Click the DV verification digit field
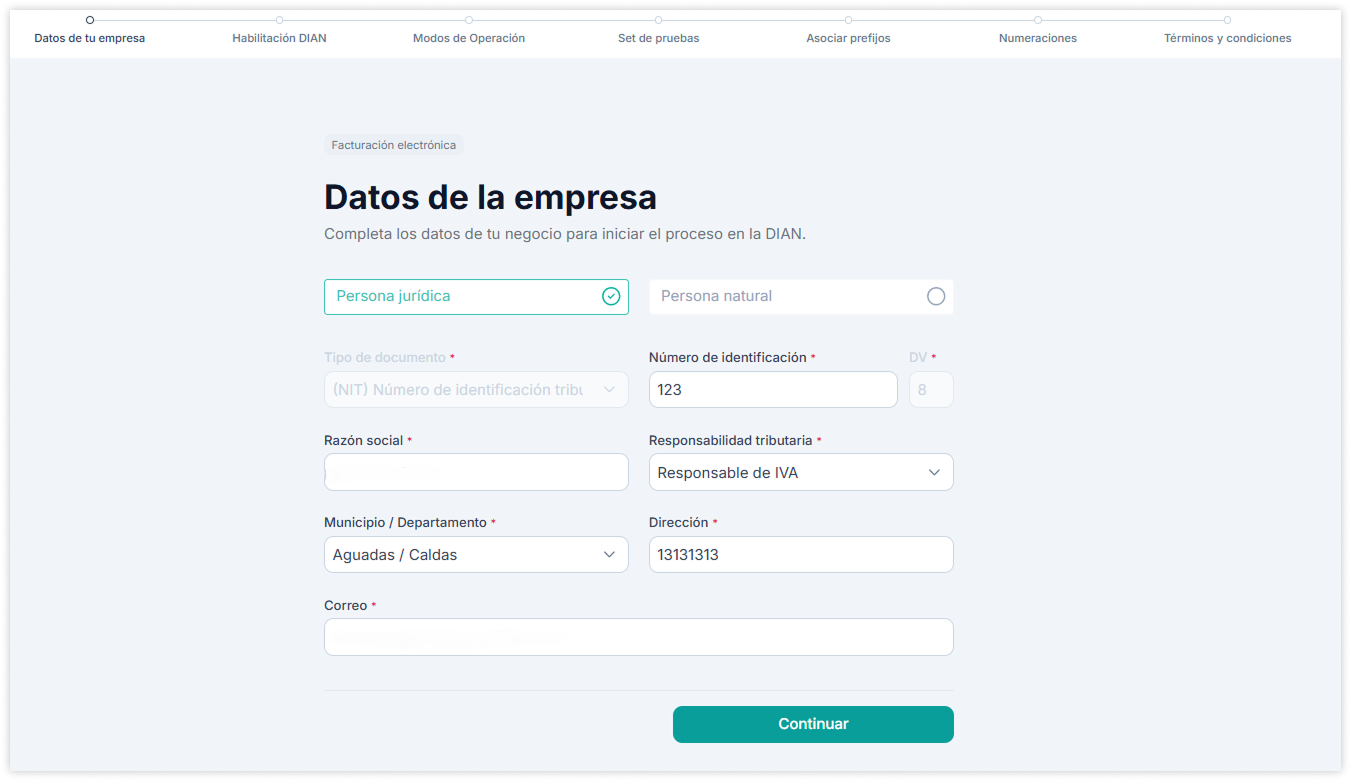 click(931, 390)
